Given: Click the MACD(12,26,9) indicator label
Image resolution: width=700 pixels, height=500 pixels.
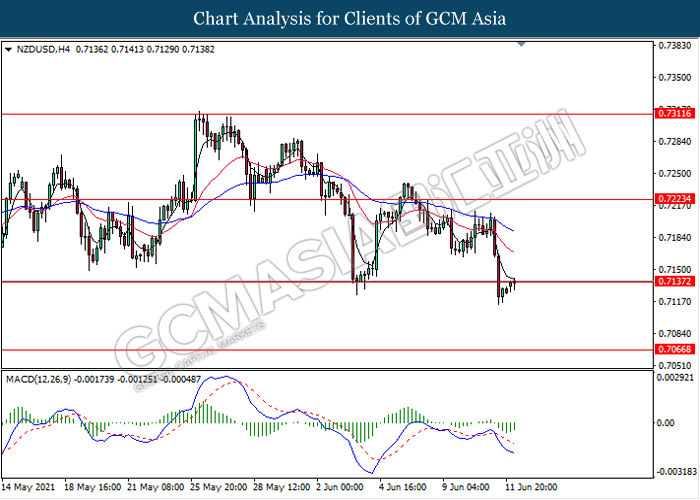Looking at the screenshot, I should click(x=38, y=379).
